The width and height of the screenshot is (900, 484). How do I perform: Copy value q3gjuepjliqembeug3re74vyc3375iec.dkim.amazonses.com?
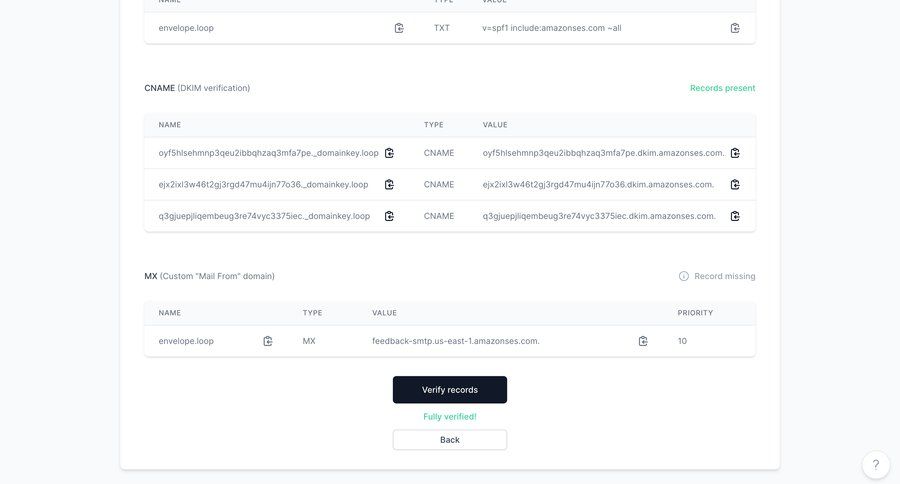(x=735, y=216)
